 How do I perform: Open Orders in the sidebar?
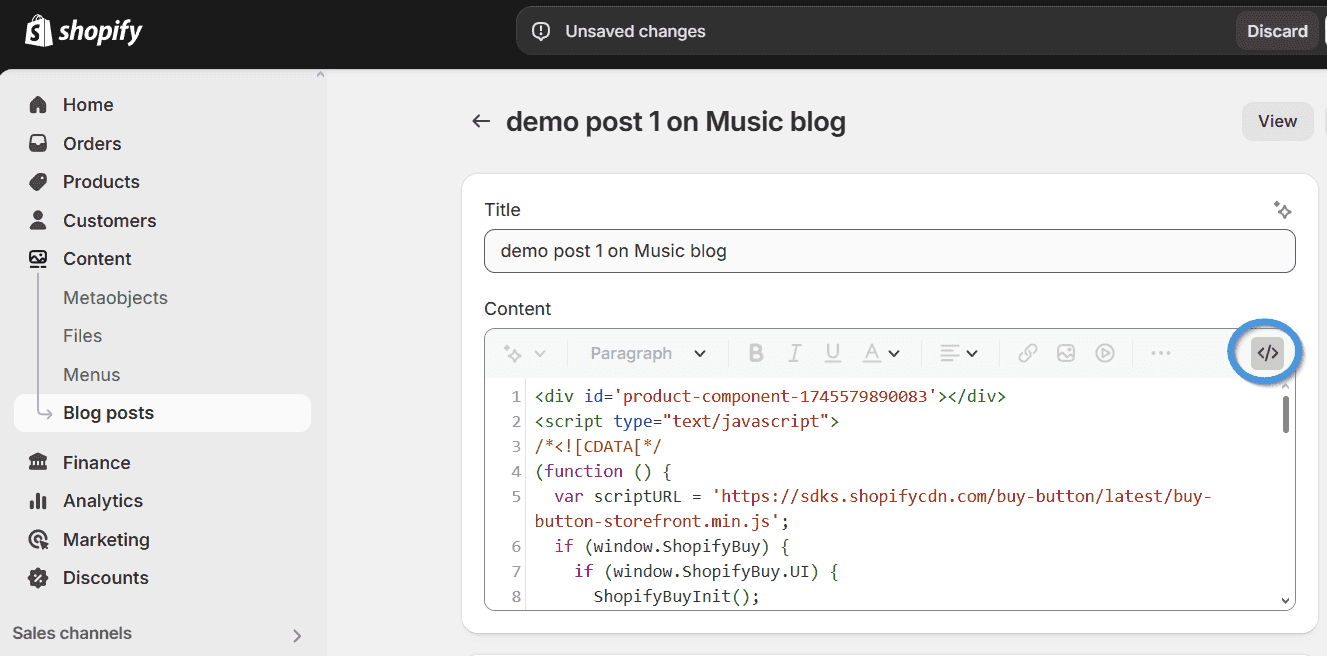92,144
